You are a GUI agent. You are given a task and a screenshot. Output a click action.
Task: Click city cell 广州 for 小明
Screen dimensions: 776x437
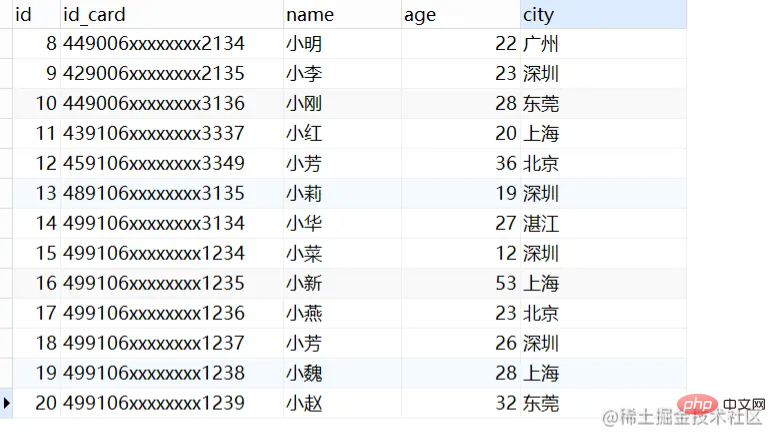click(603, 44)
